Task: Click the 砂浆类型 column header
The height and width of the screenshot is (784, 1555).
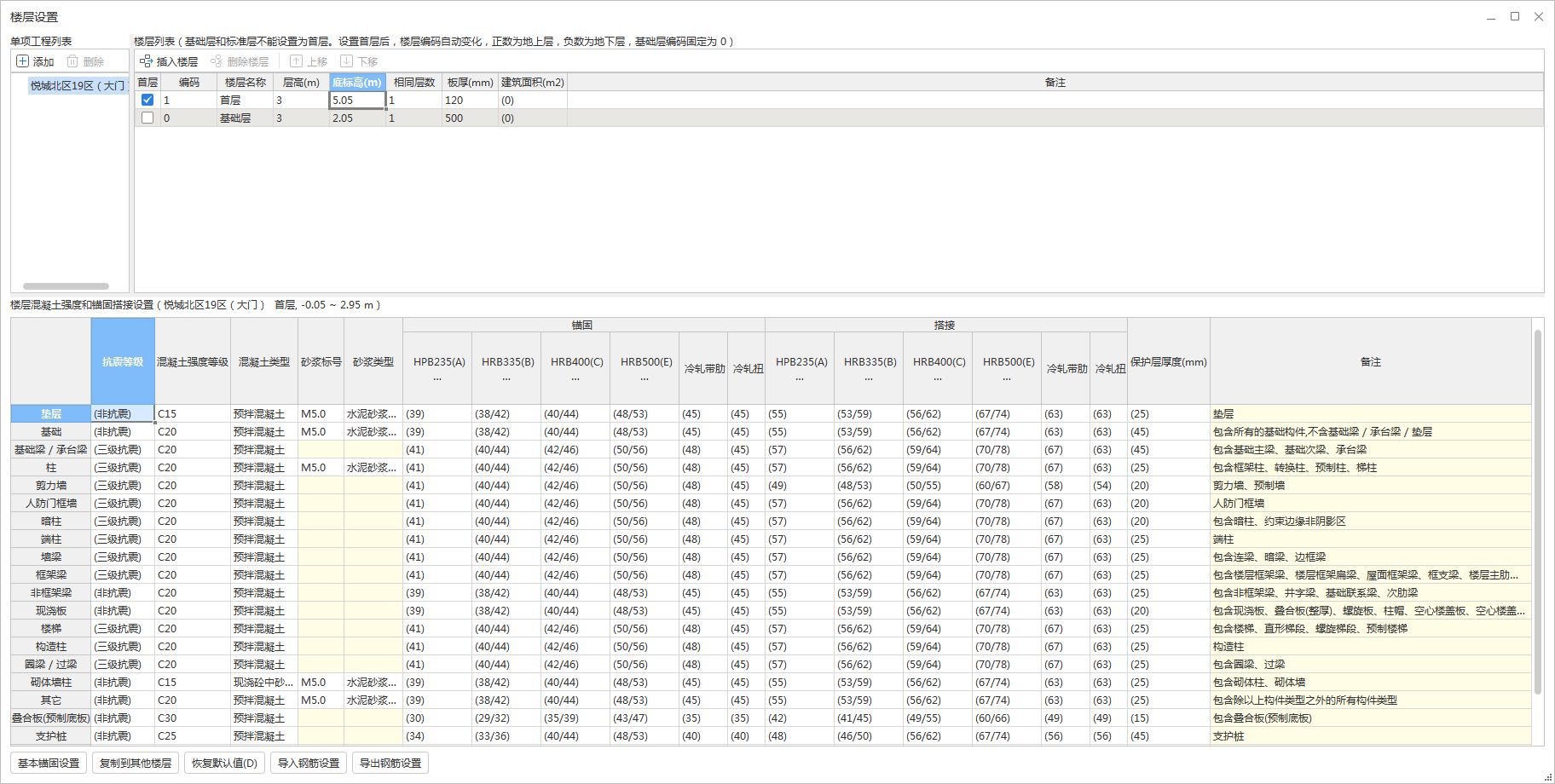Action: tap(373, 361)
